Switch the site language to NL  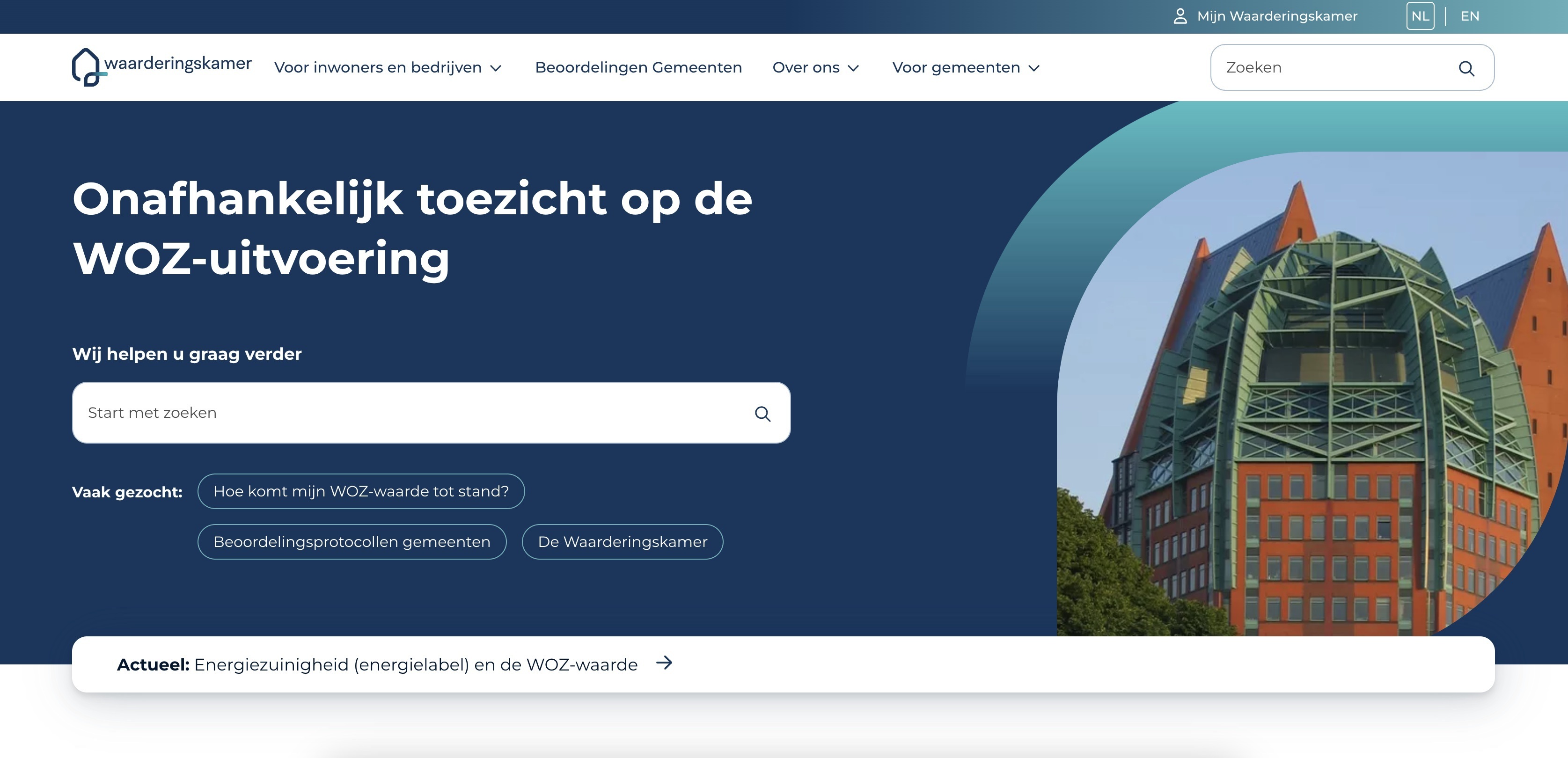(x=1420, y=16)
